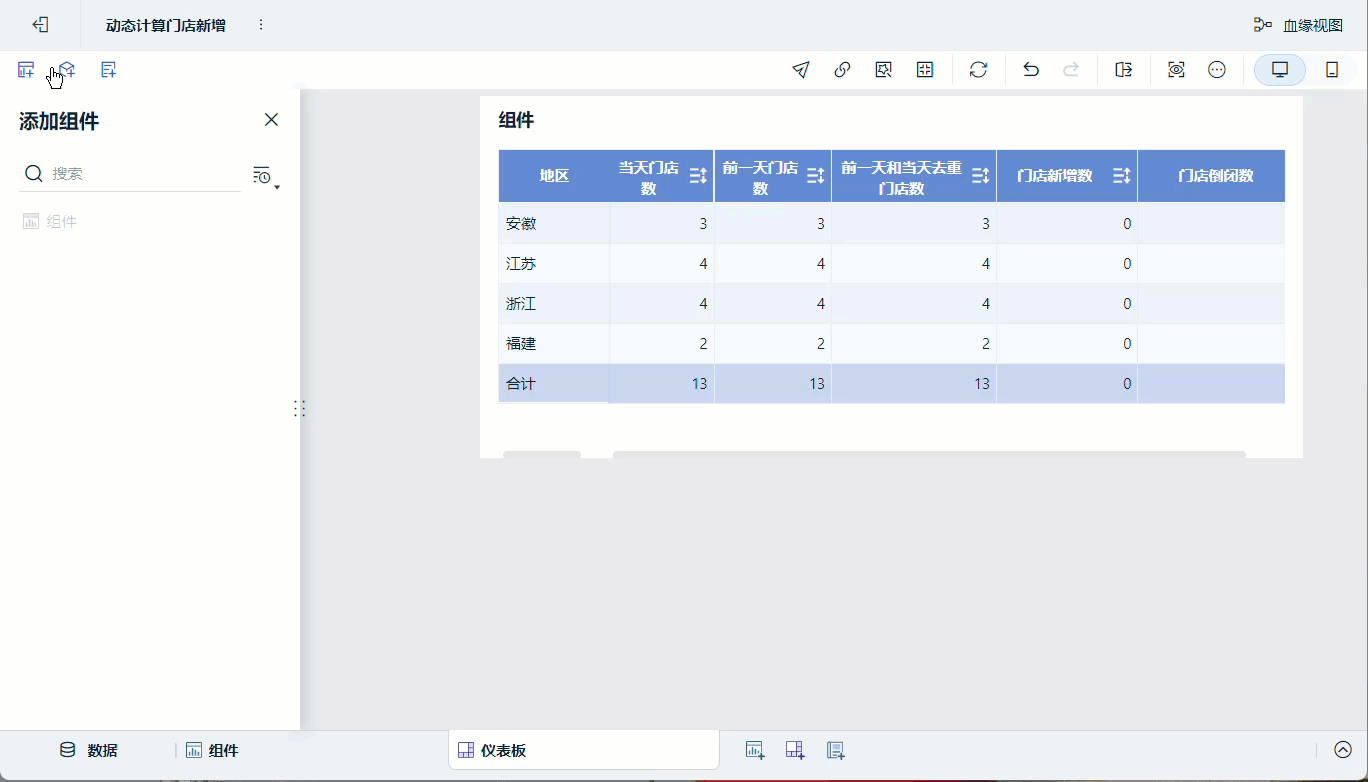Add a new chart component from bottom toolbar

[x=755, y=749]
